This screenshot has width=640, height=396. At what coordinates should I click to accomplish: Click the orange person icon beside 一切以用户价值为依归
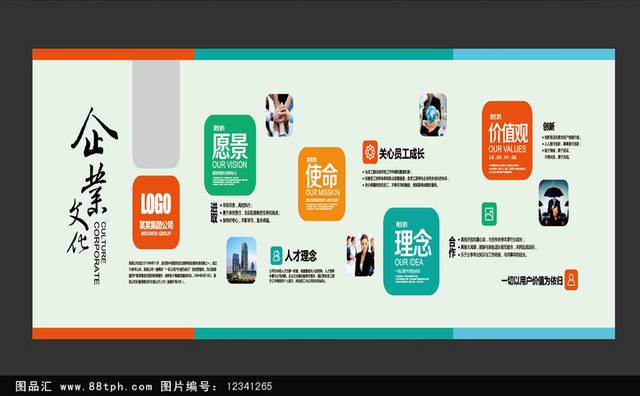point(571,280)
